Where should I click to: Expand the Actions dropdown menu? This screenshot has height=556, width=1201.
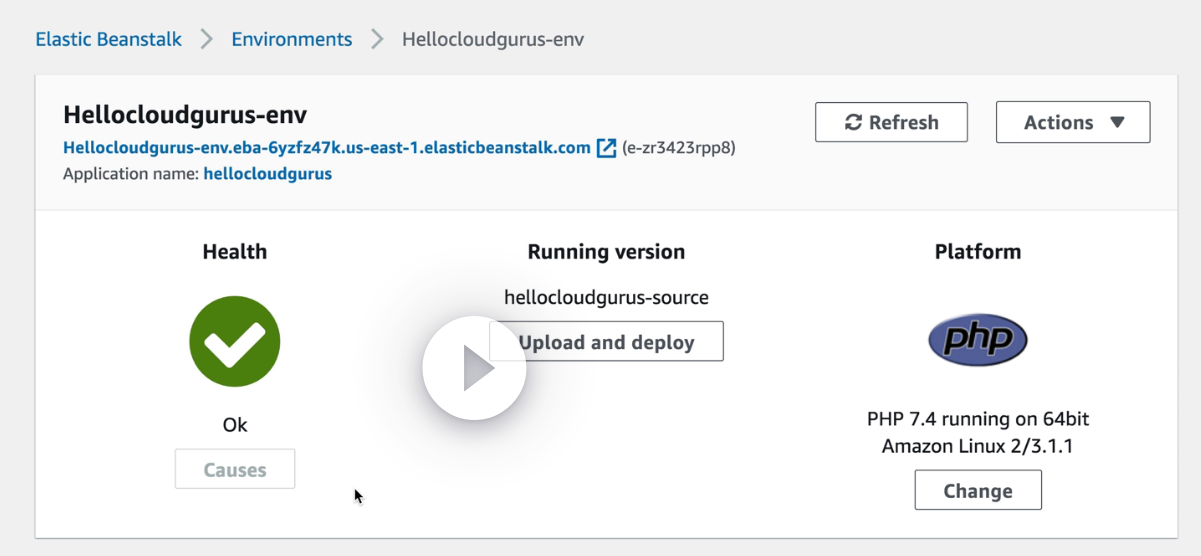(1072, 122)
